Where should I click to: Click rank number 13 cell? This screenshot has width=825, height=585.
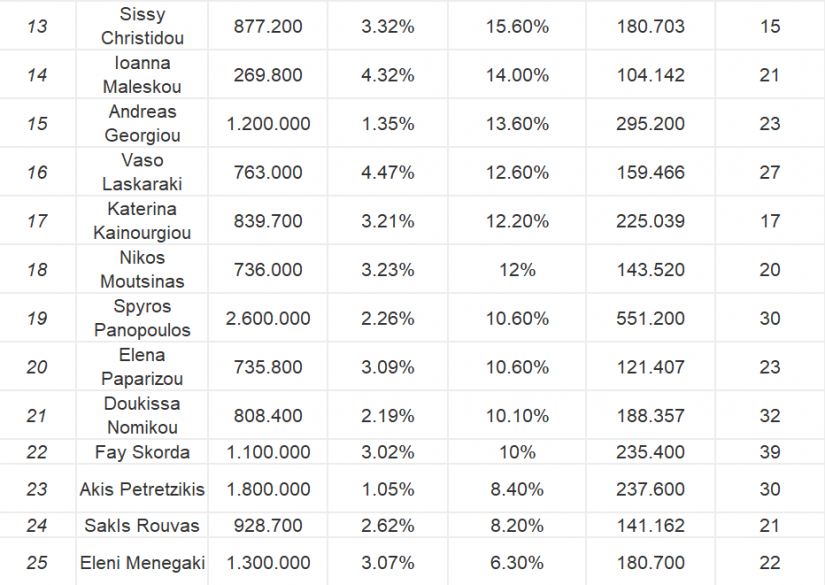point(37,27)
